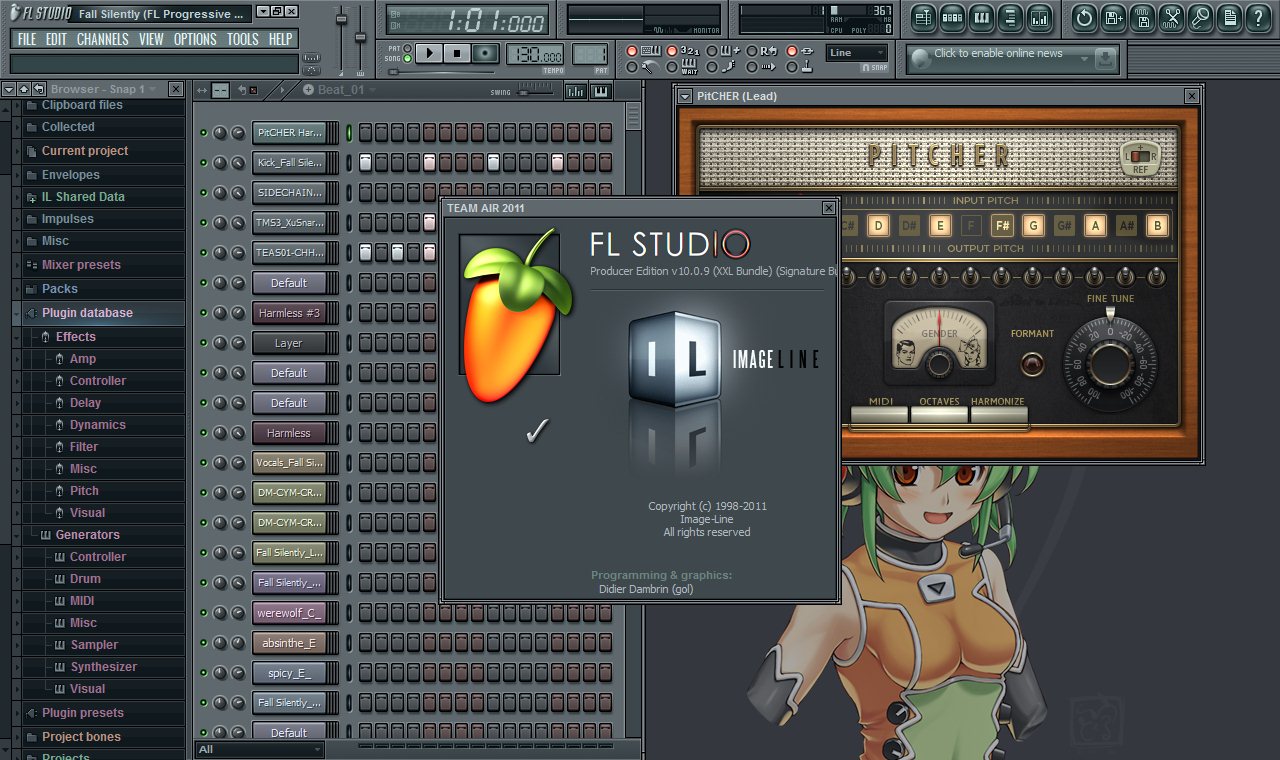The image size is (1280, 760).
Task: Select the werewolf_C_ channel button
Action: click(289, 613)
